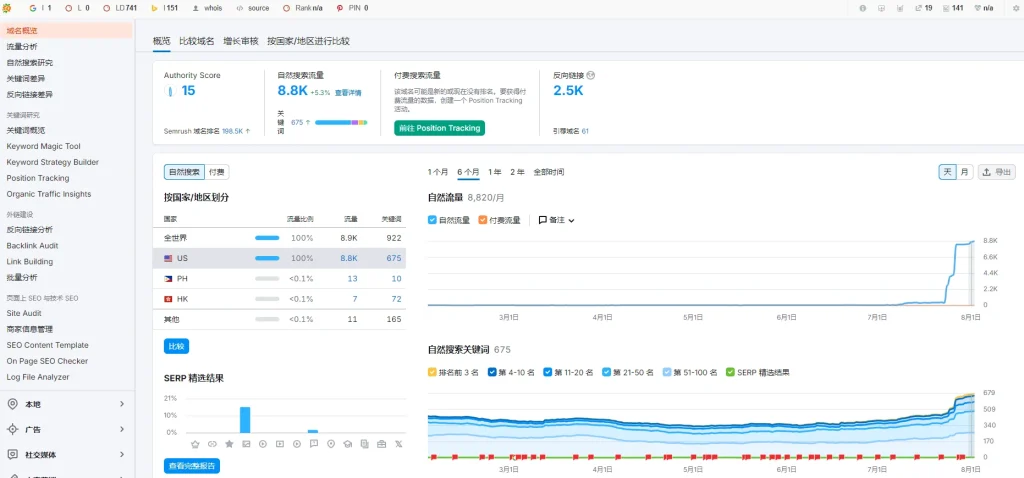The height and width of the screenshot is (478, 1024).
Task: Open Site Audit in sidebar
Action: pyautogui.click(x=24, y=313)
